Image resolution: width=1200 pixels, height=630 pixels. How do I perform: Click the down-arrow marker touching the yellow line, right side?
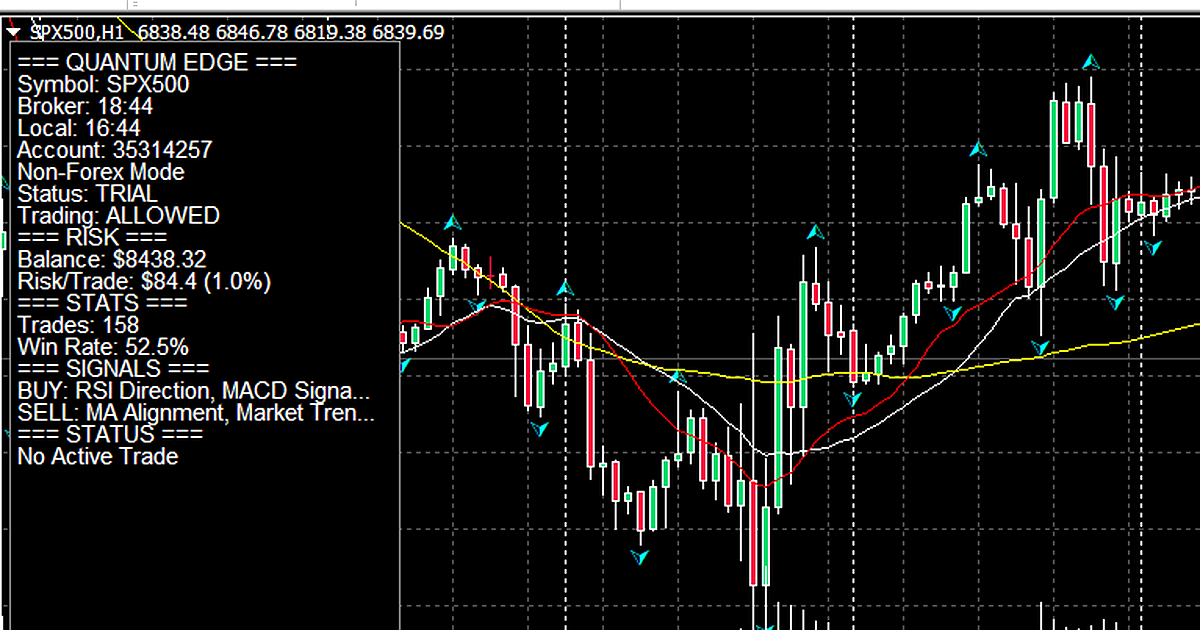tap(1041, 348)
